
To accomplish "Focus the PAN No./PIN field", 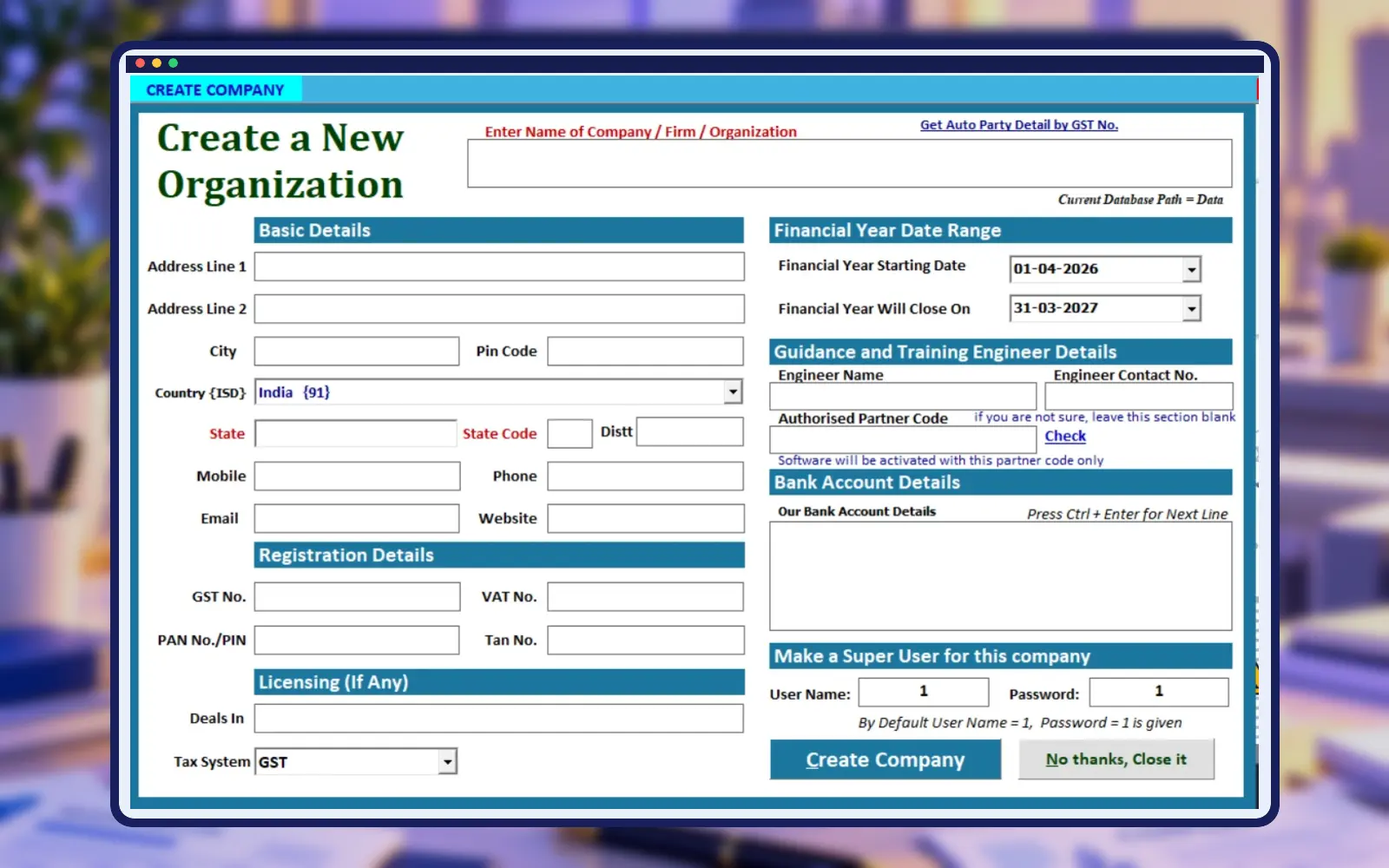I will [x=357, y=641].
